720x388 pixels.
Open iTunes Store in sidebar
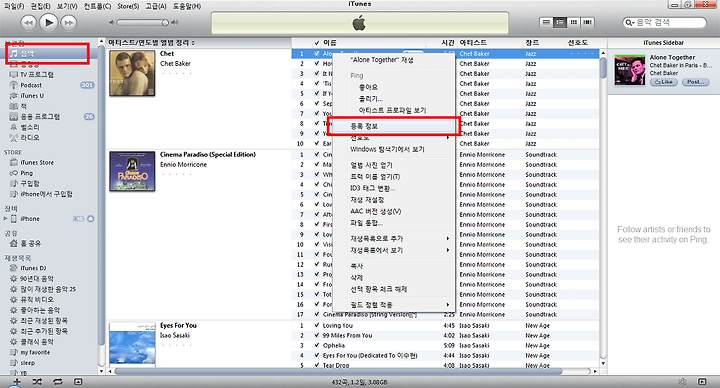pos(37,163)
